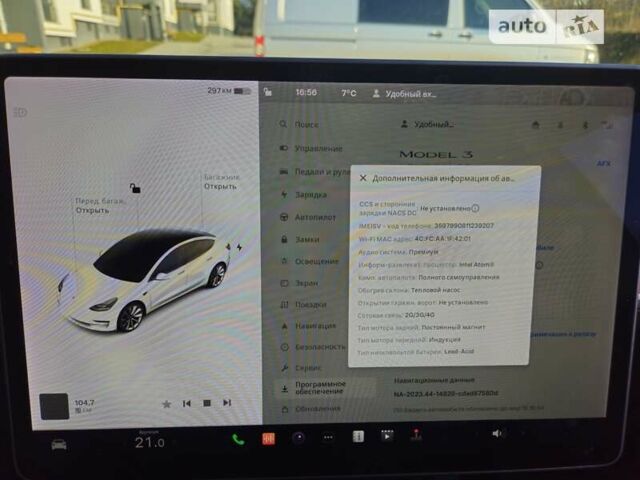Open the Безопасность safety menu
Screen dimensions: 640x480
313,347
